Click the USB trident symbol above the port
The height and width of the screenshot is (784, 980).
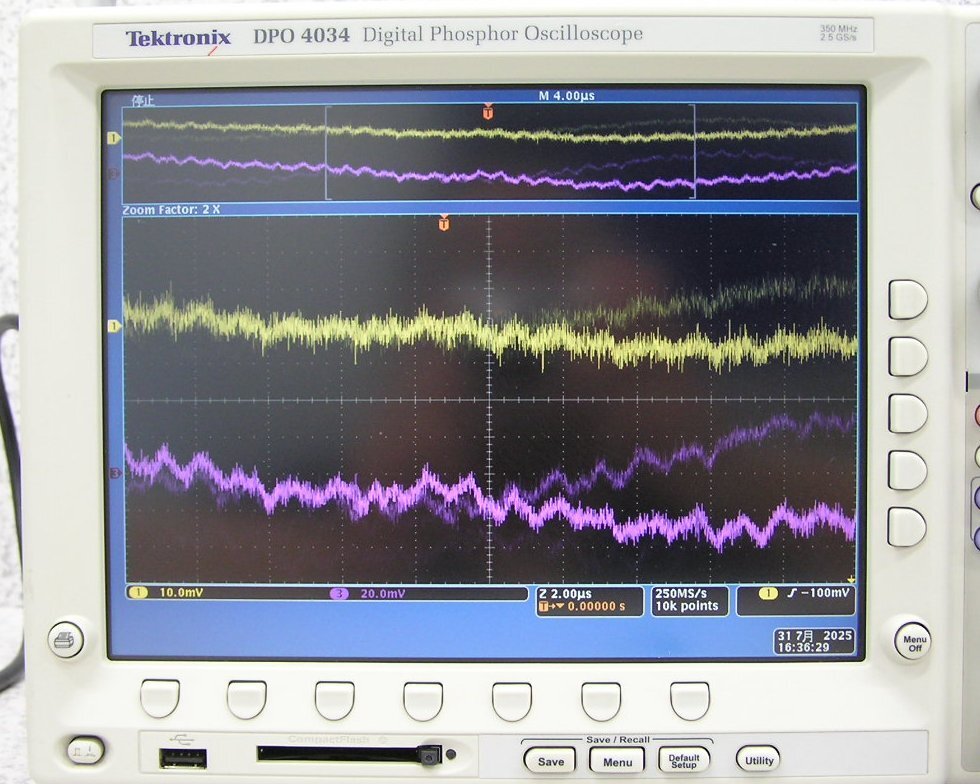point(182,740)
